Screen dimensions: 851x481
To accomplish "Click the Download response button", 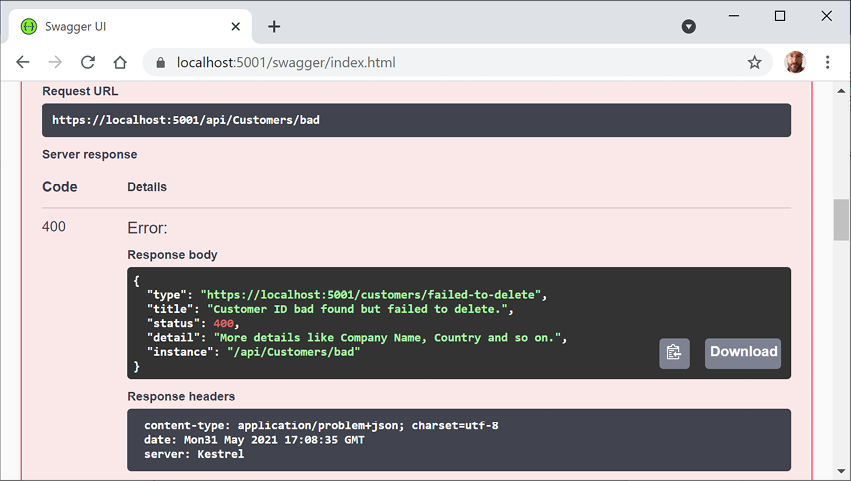I will coord(743,352).
